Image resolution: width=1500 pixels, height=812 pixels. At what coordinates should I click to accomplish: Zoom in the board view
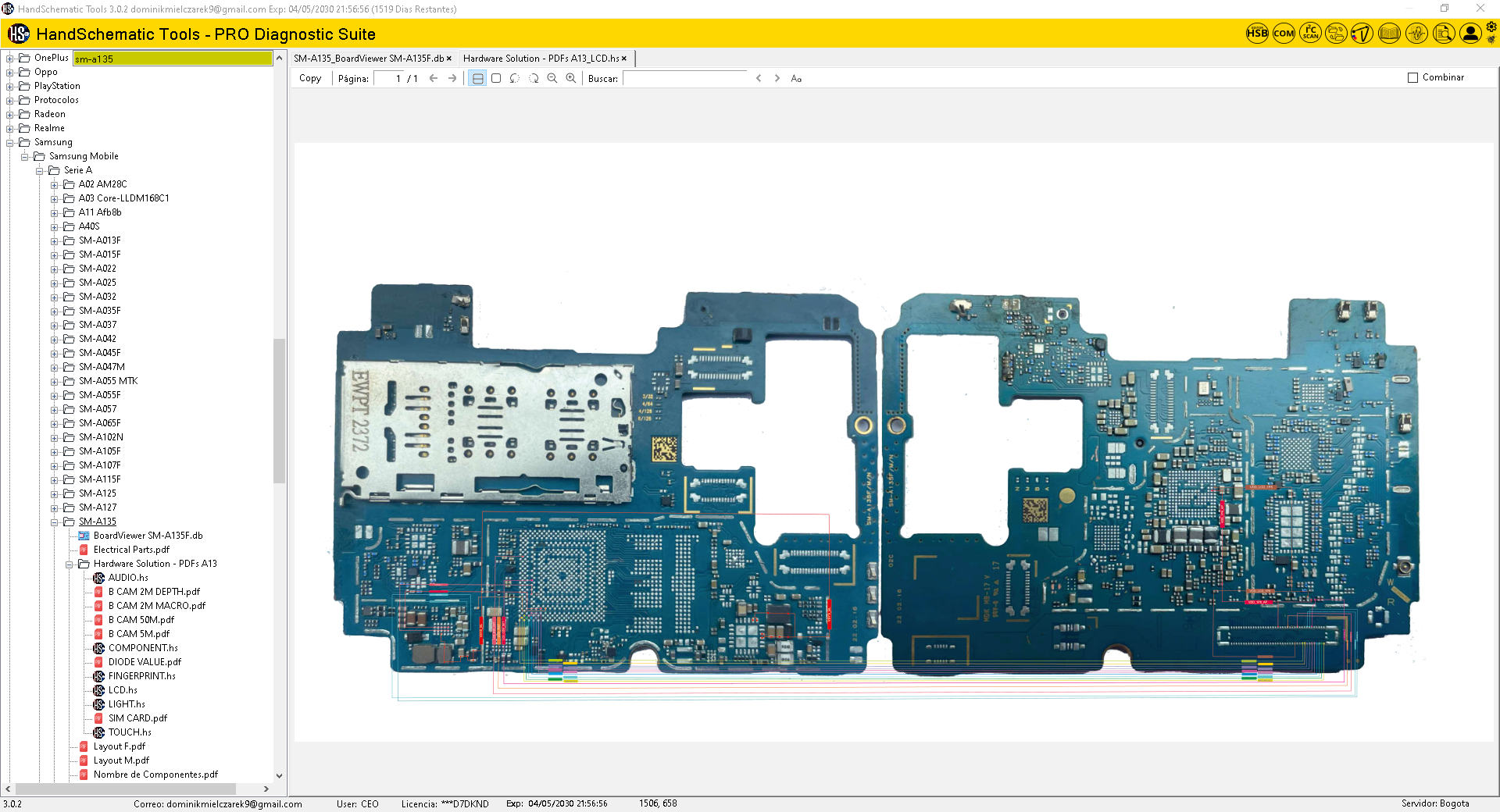click(x=571, y=78)
